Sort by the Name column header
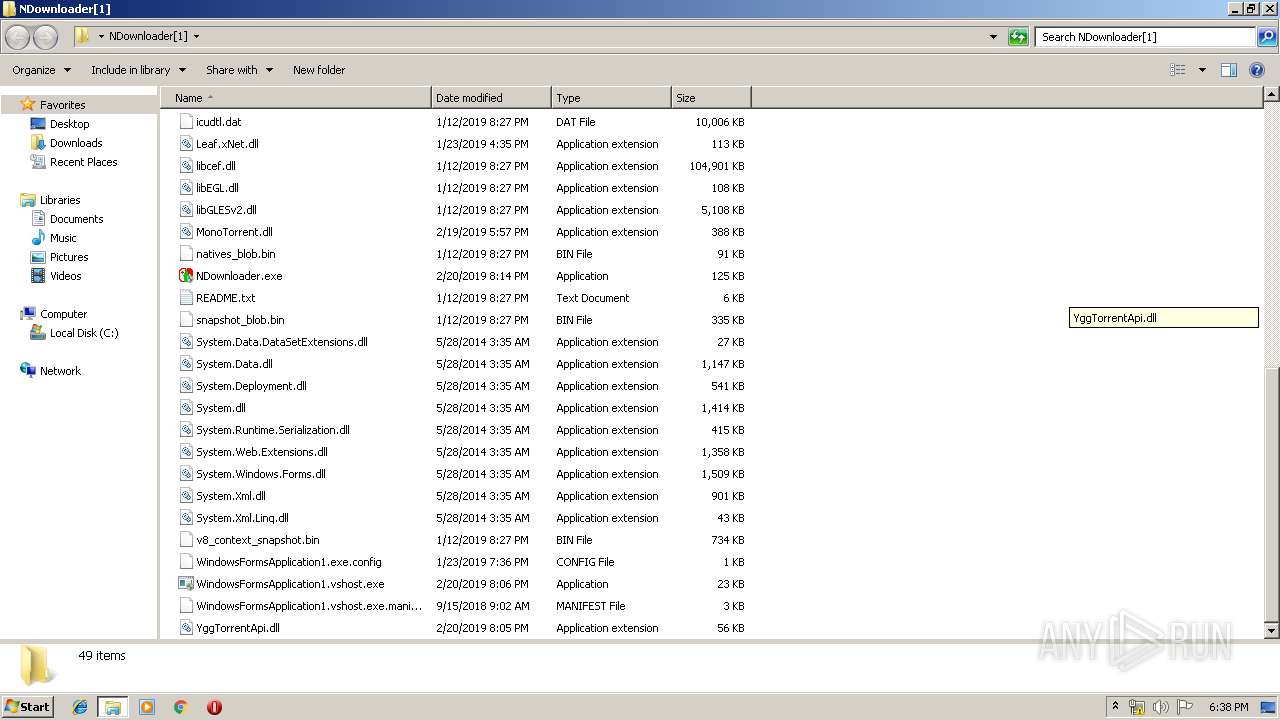Viewport: 1280px width, 720px height. point(296,98)
